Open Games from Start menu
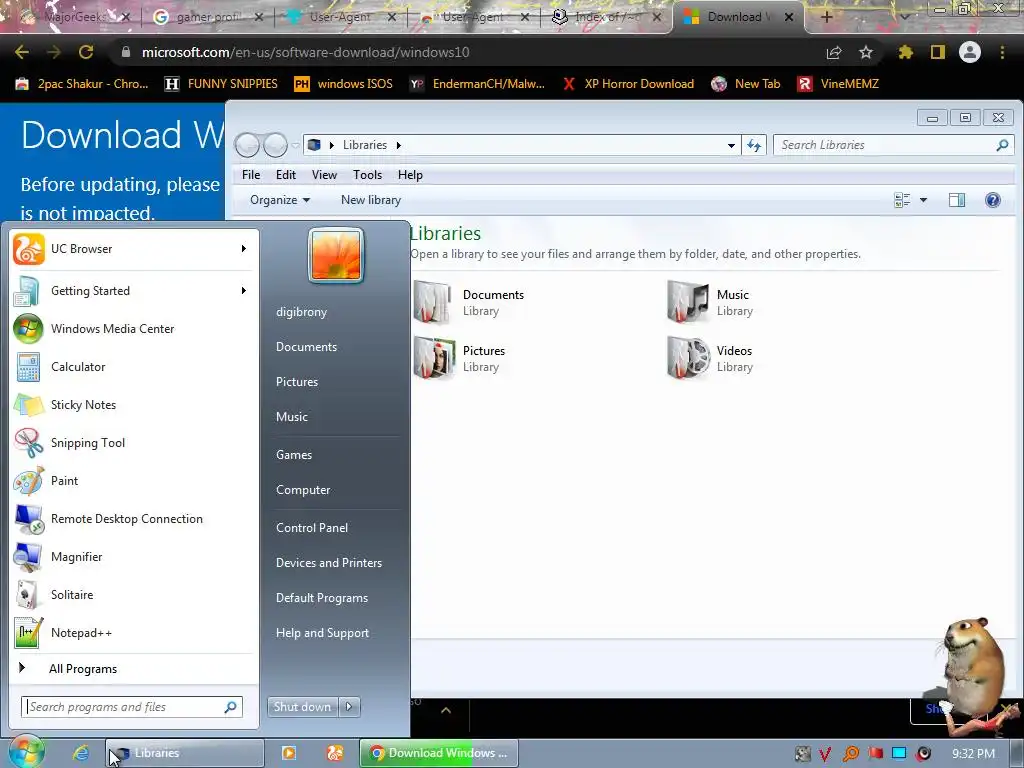 (x=294, y=455)
